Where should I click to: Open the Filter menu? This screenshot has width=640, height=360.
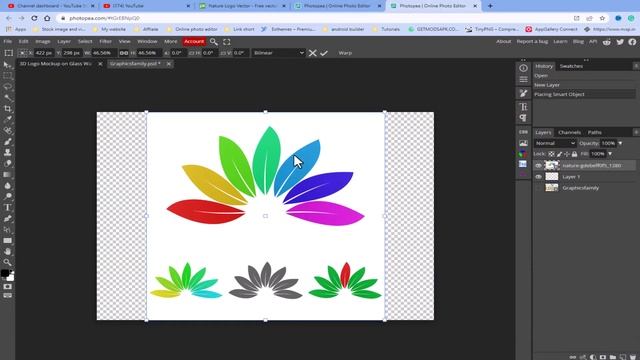point(105,42)
